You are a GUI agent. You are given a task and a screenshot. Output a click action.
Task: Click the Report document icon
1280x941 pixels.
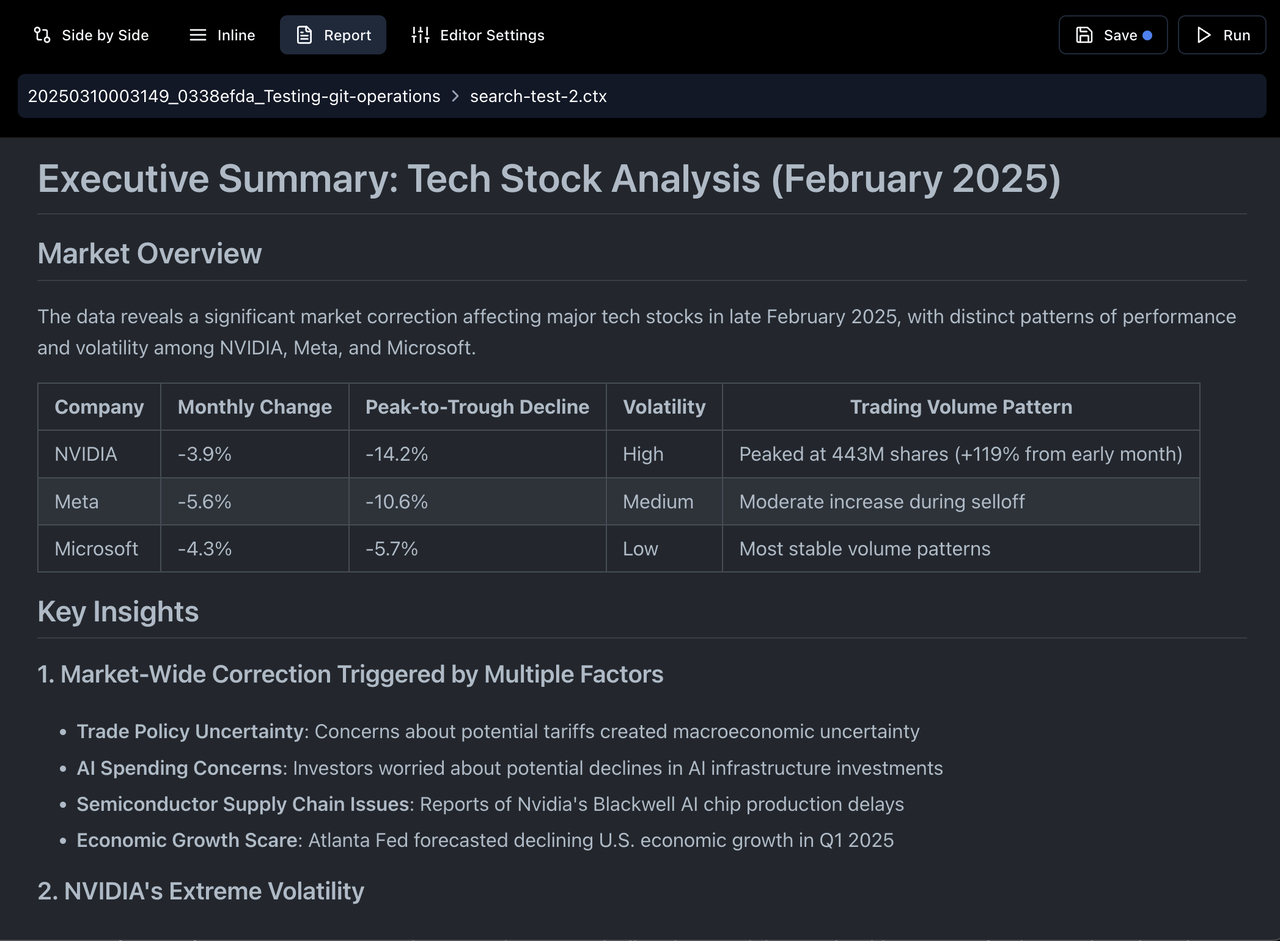(304, 35)
